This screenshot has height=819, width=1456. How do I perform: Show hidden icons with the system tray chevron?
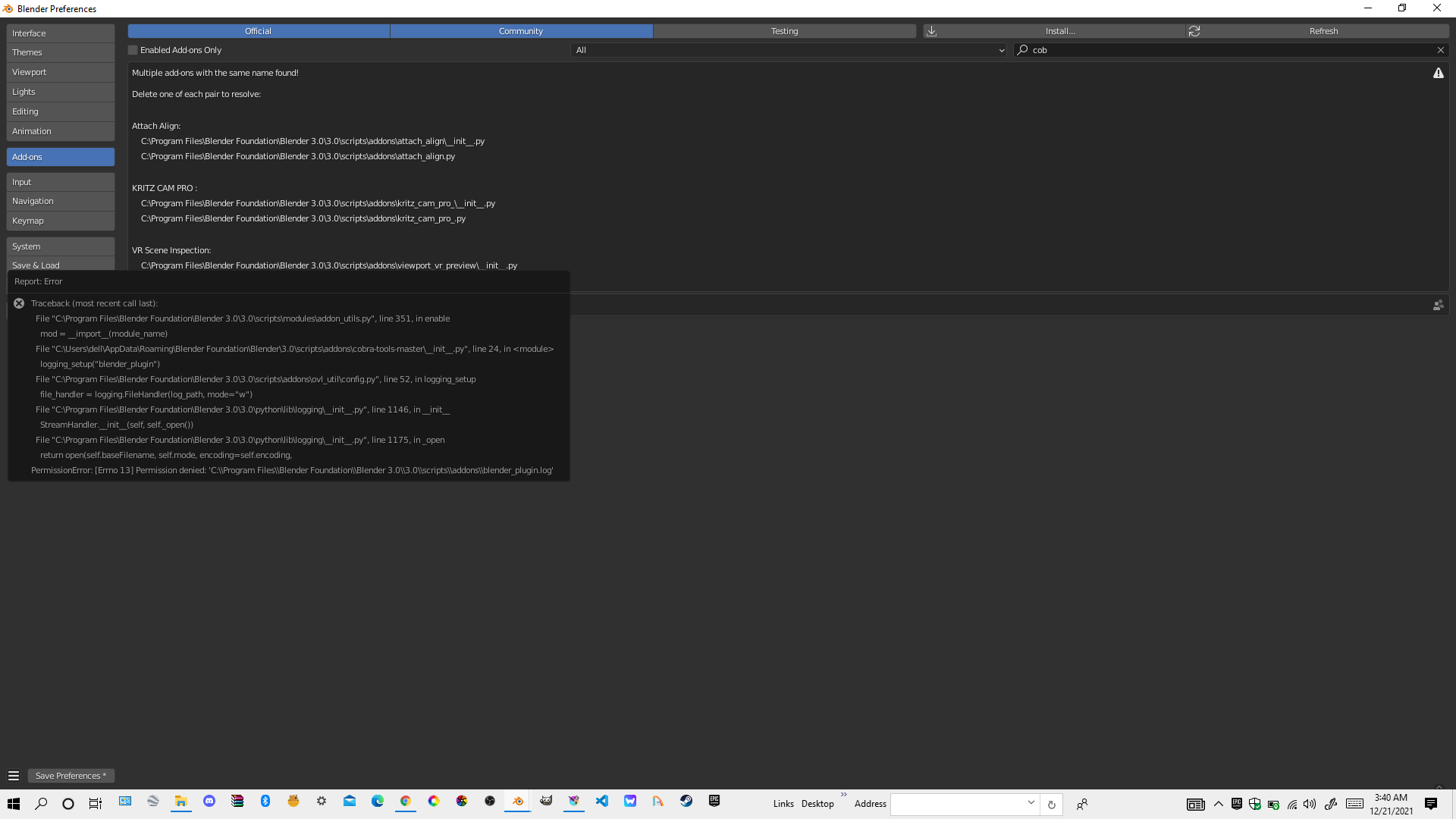pos(1218,805)
